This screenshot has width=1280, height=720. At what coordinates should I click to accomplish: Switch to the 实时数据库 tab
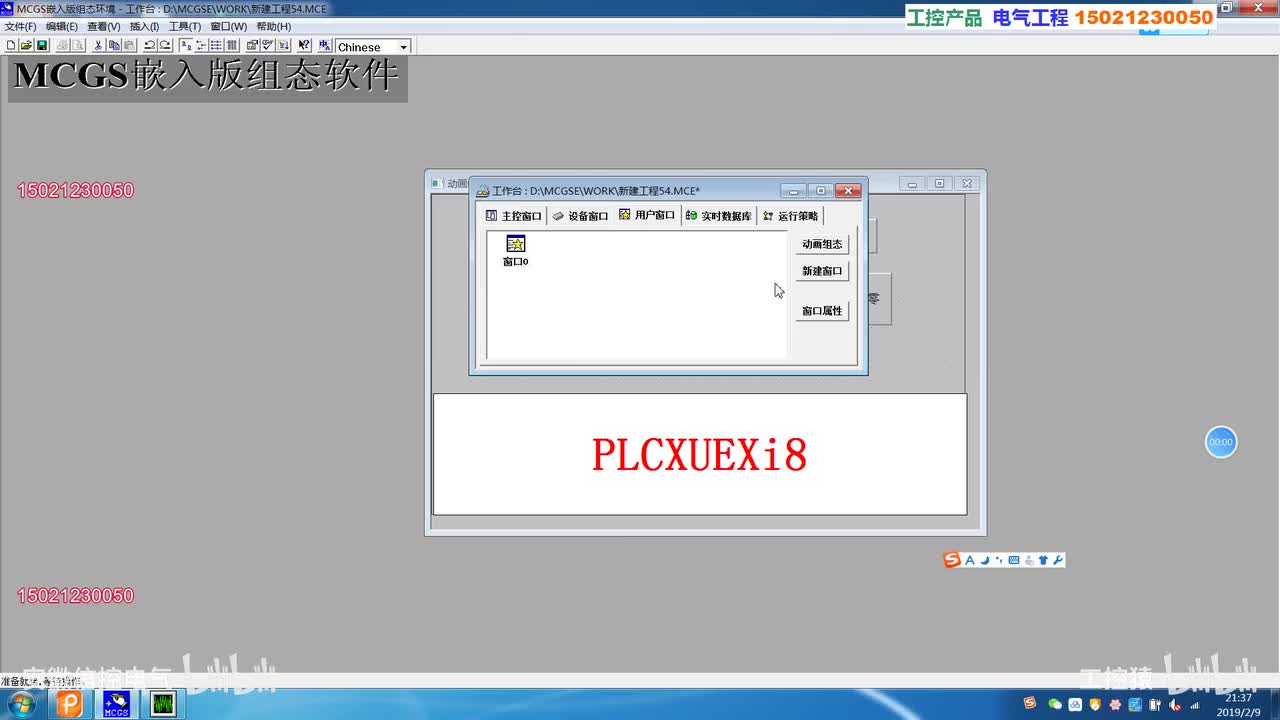718,216
